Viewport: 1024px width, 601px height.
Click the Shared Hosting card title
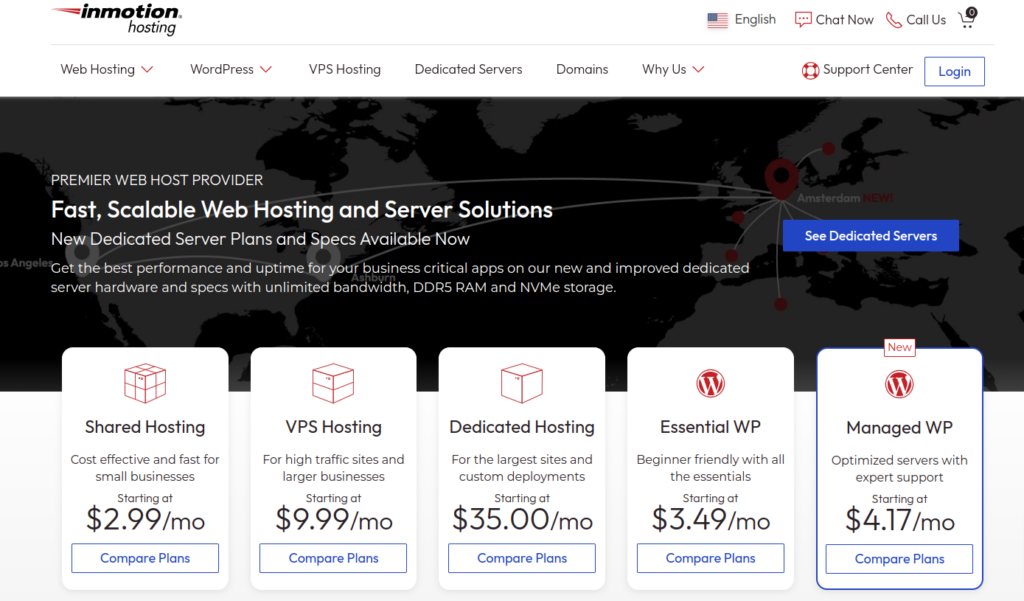click(145, 427)
